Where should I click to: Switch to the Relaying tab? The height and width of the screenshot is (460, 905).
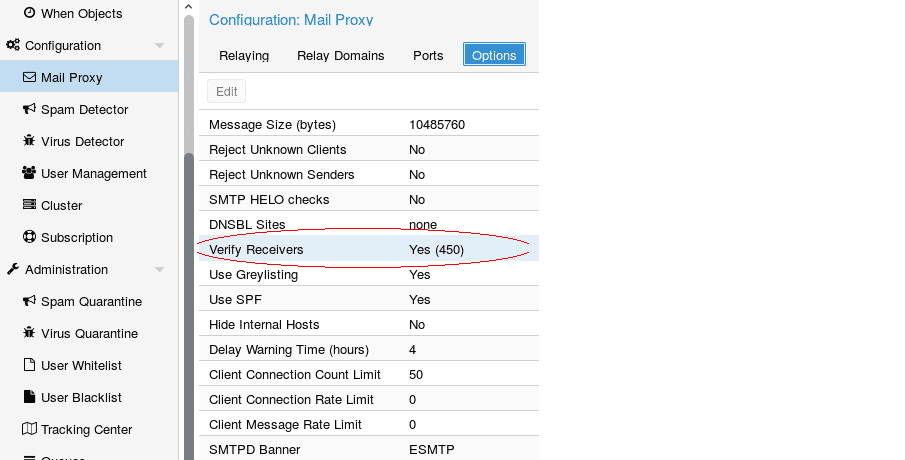coord(244,55)
